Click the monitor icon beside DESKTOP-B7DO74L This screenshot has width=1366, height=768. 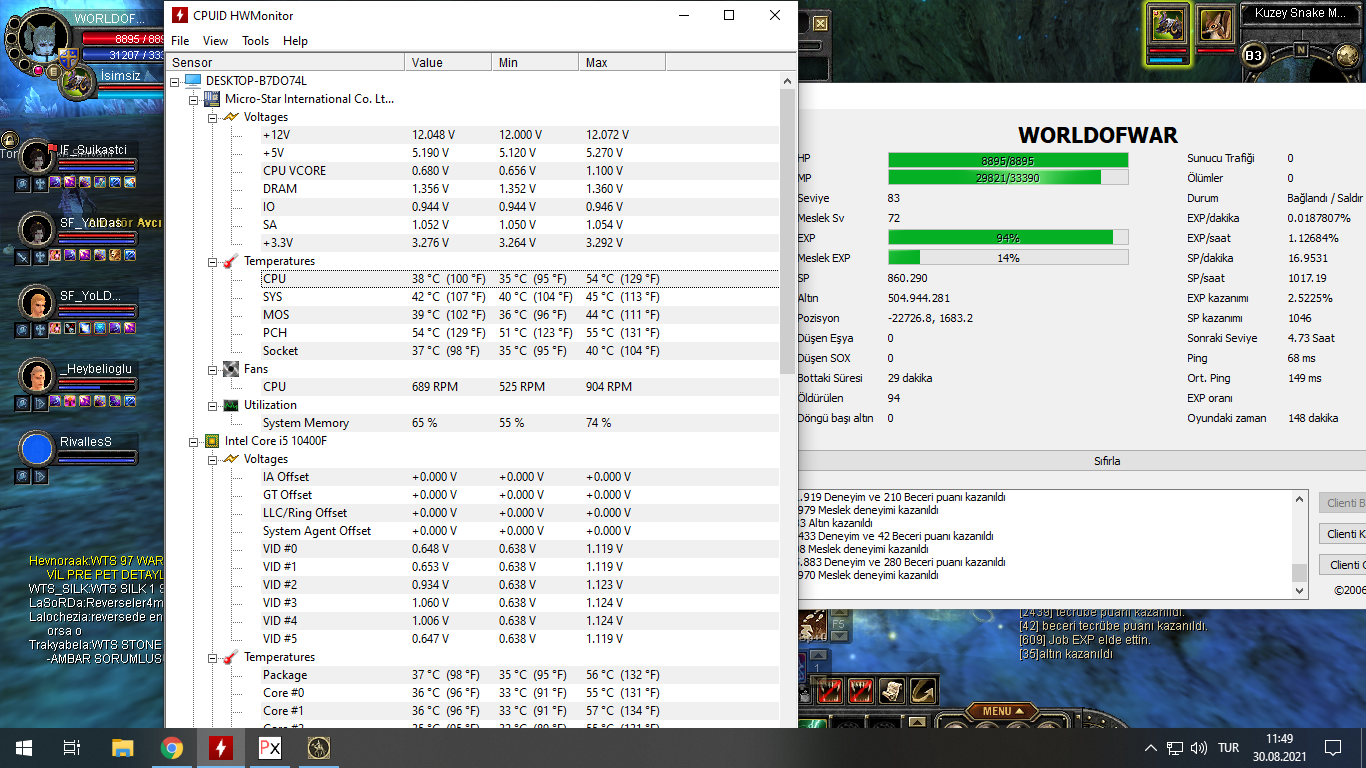[193, 81]
